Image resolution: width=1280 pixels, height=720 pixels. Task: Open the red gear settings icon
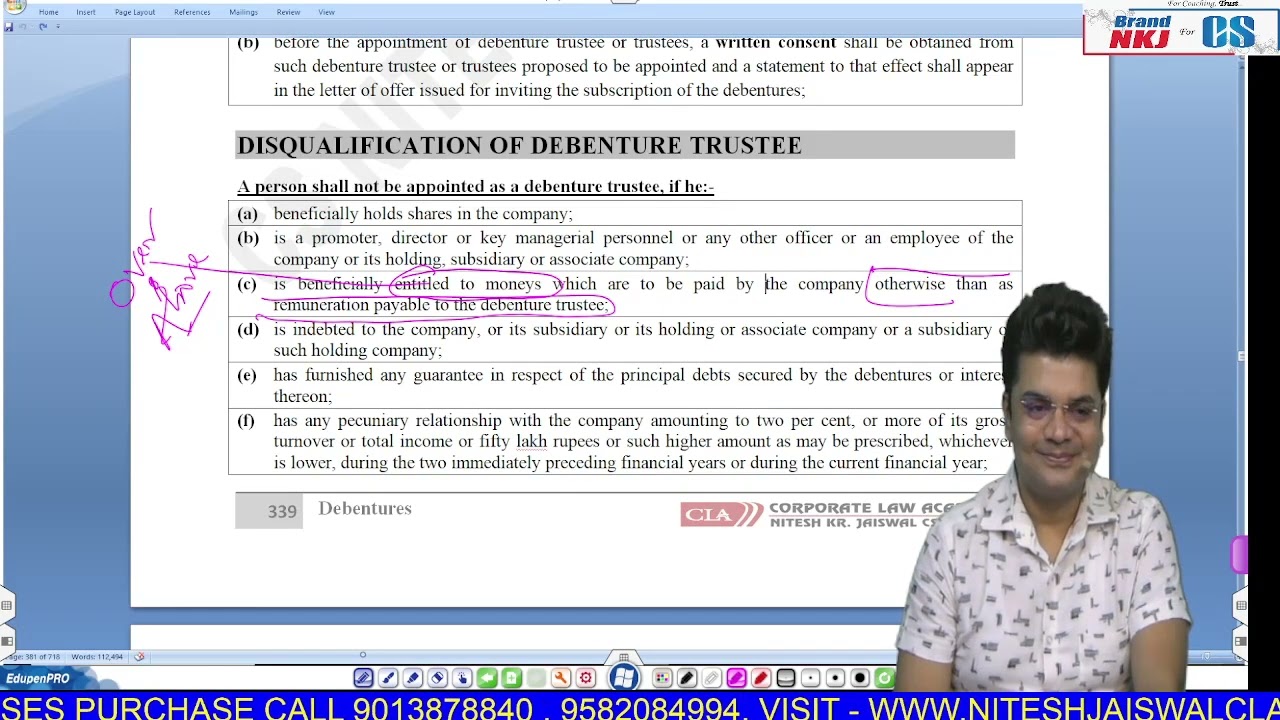click(586, 678)
